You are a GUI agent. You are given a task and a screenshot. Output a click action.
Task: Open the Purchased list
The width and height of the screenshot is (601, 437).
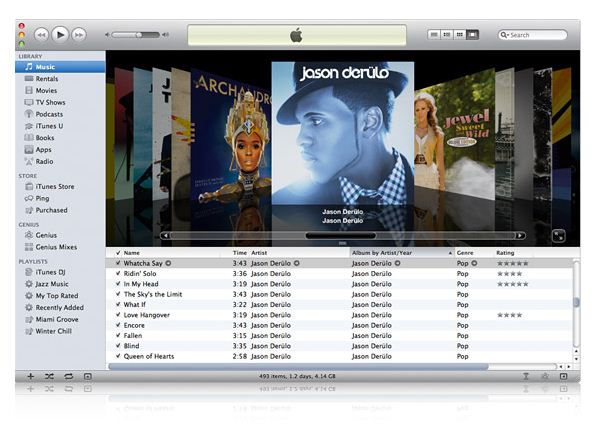(60, 210)
